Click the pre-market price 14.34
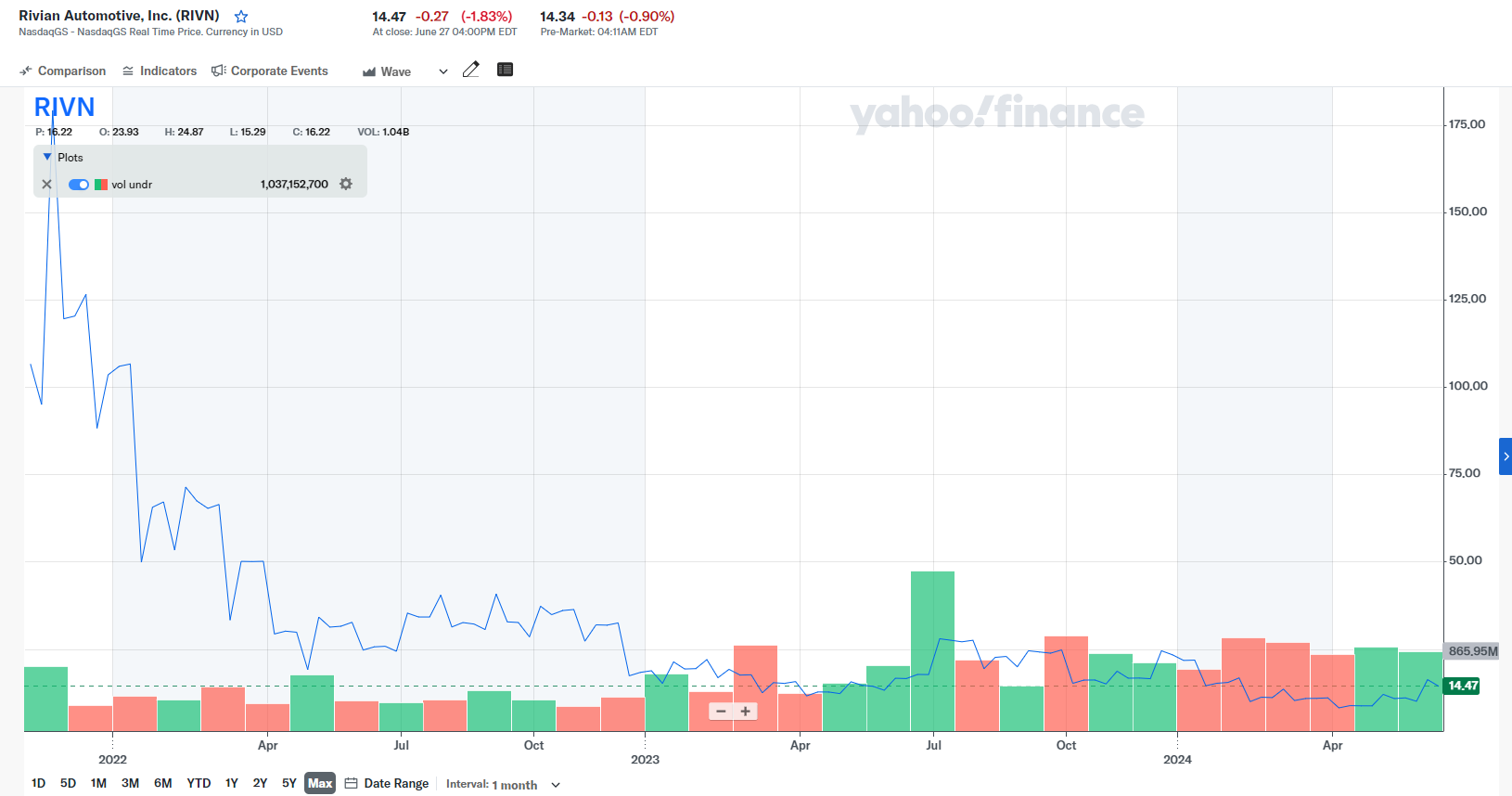 click(x=557, y=17)
